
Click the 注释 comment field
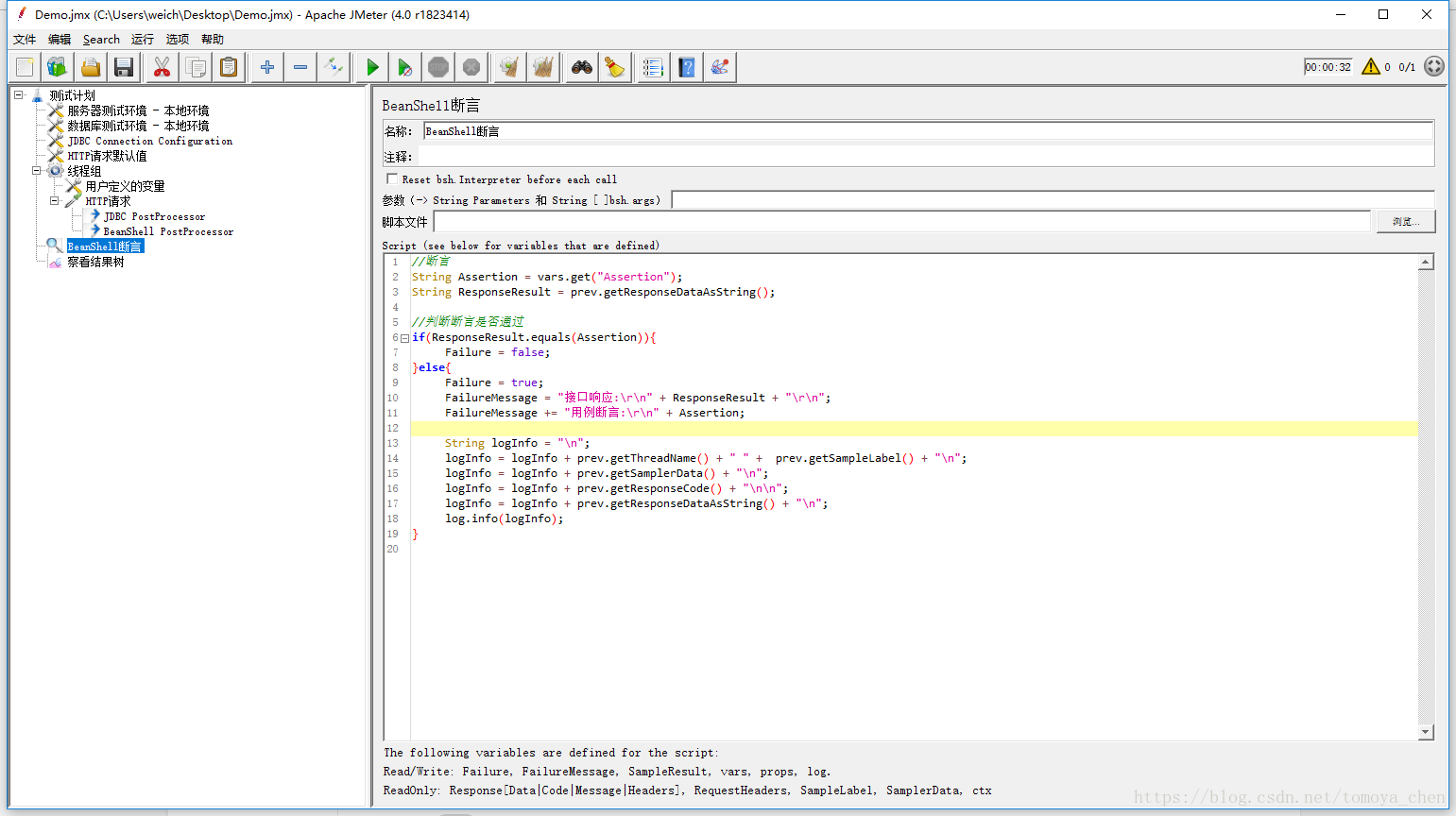[926, 157]
